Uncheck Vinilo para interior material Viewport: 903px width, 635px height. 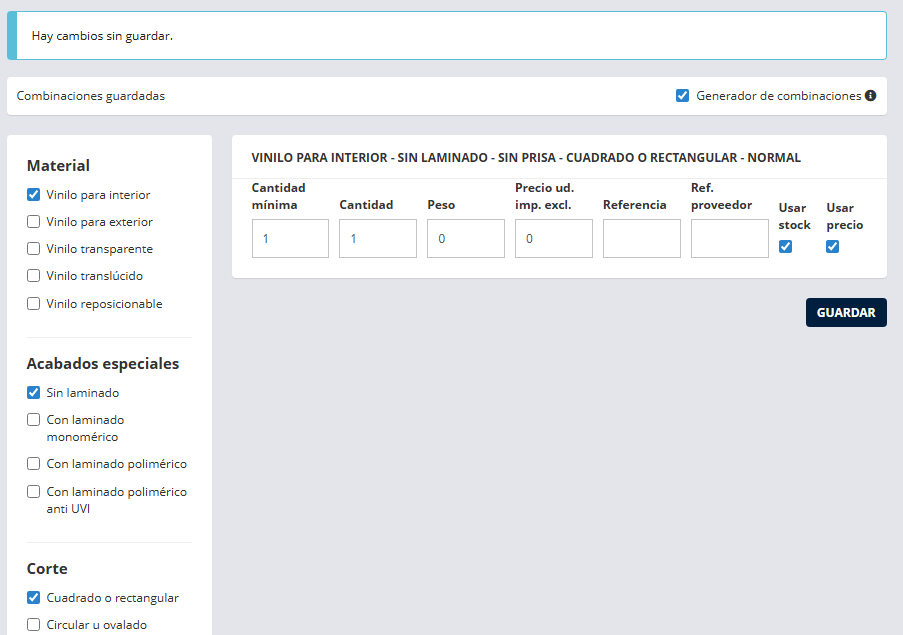34,195
